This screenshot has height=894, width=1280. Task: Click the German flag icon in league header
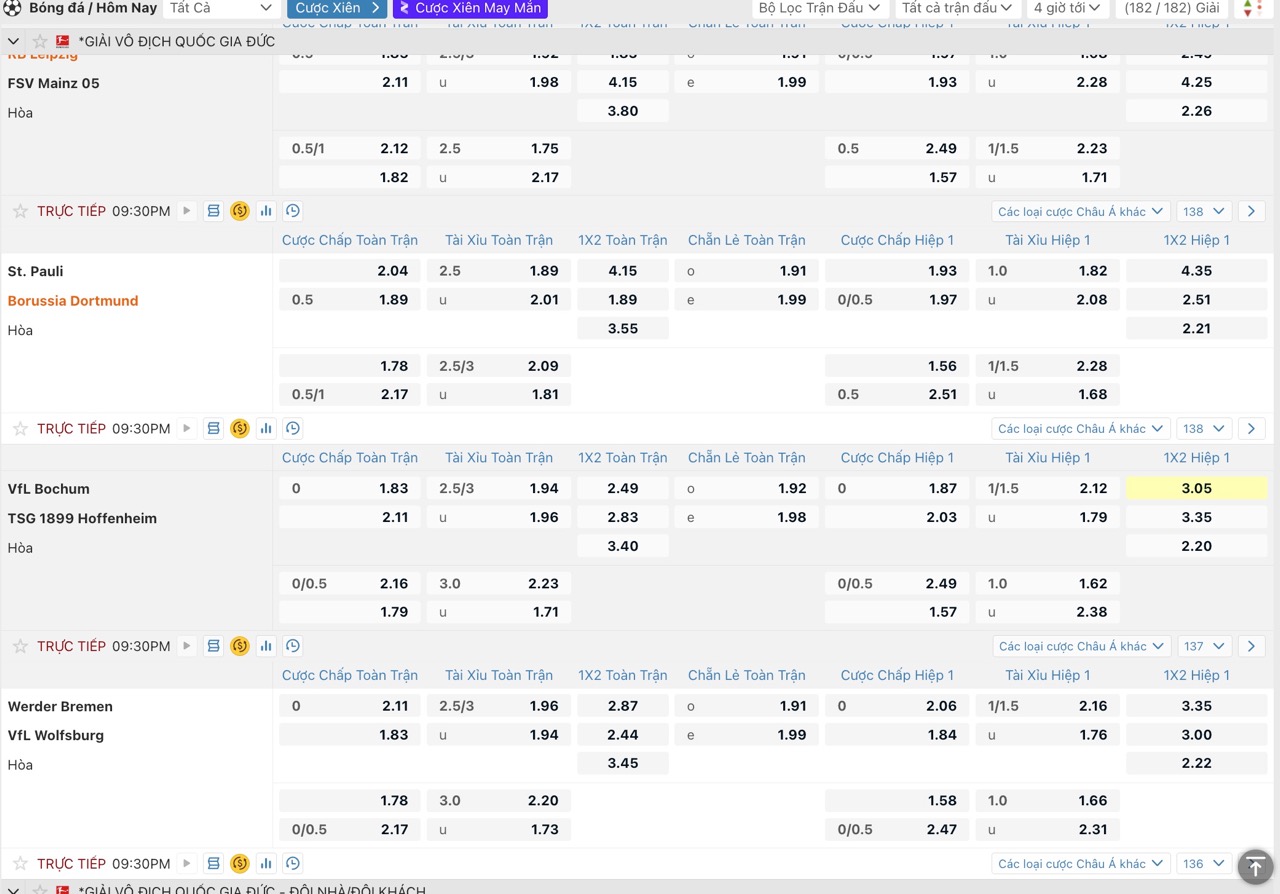click(62, 42)
